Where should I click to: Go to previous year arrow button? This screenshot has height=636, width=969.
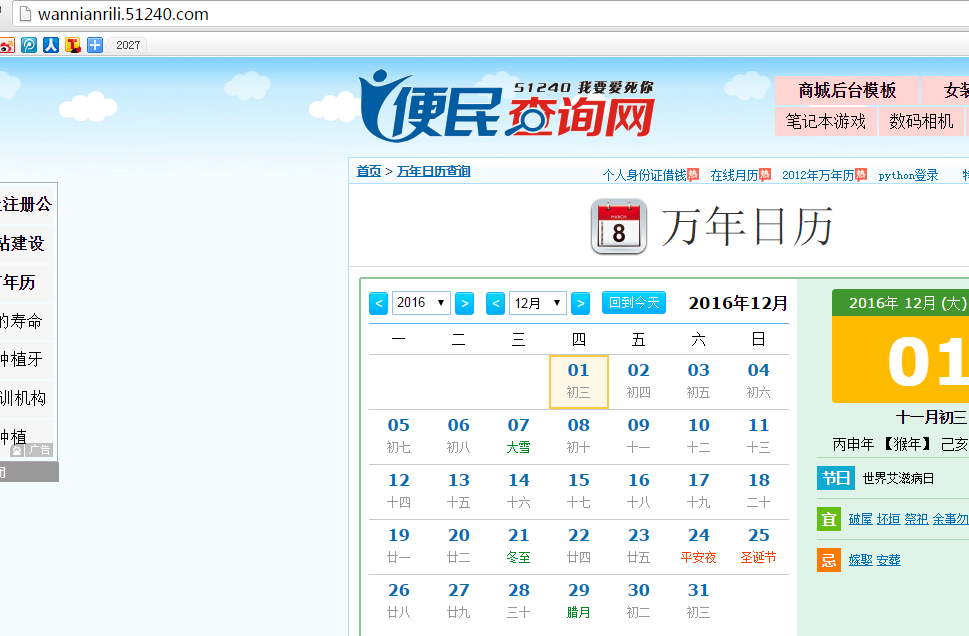point(379,303)
